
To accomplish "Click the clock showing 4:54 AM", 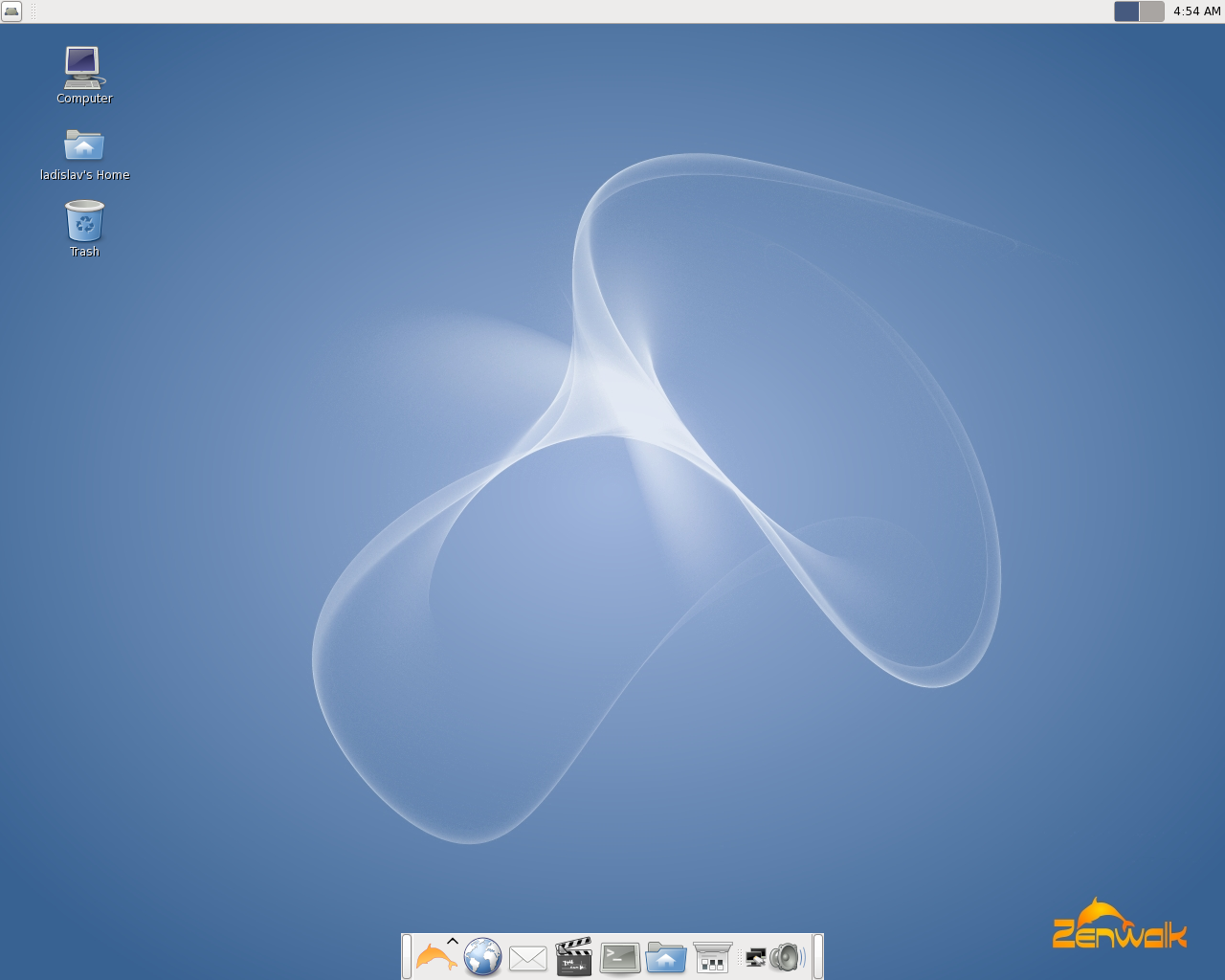I will click(1196, 11).
